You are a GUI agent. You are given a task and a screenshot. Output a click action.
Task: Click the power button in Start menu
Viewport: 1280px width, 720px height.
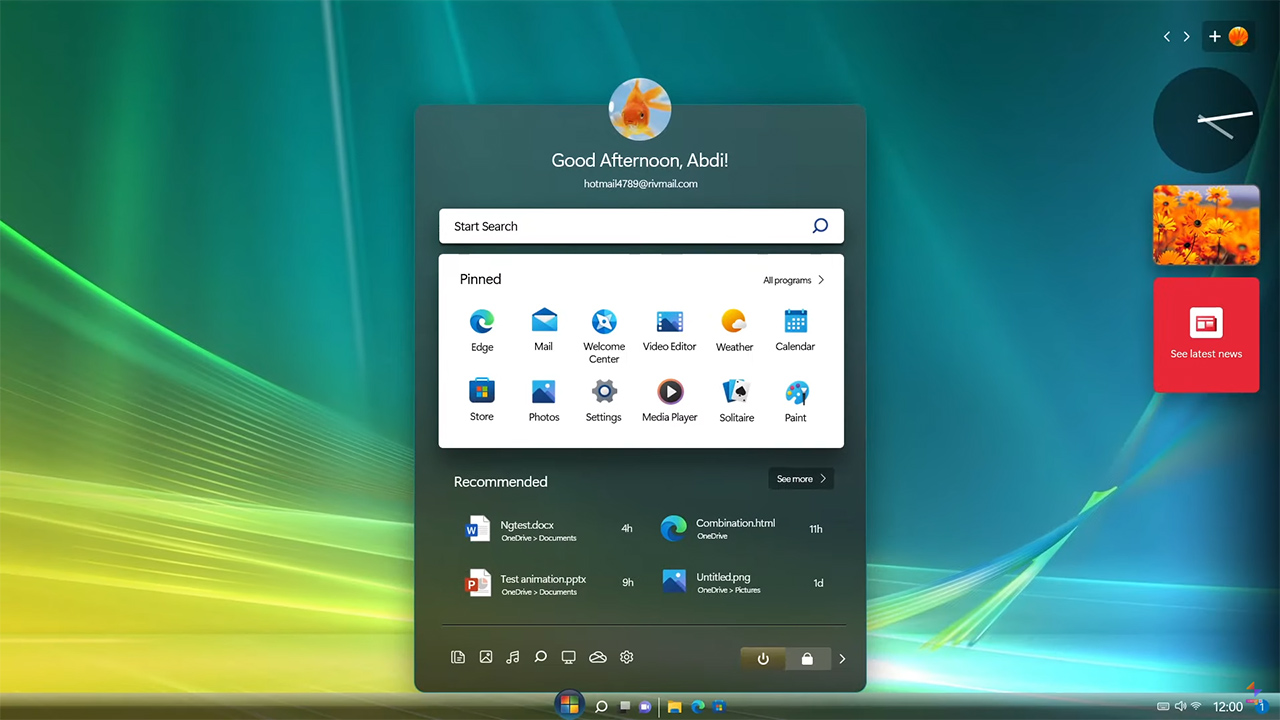pyautogui.click(x=763, y=658)
